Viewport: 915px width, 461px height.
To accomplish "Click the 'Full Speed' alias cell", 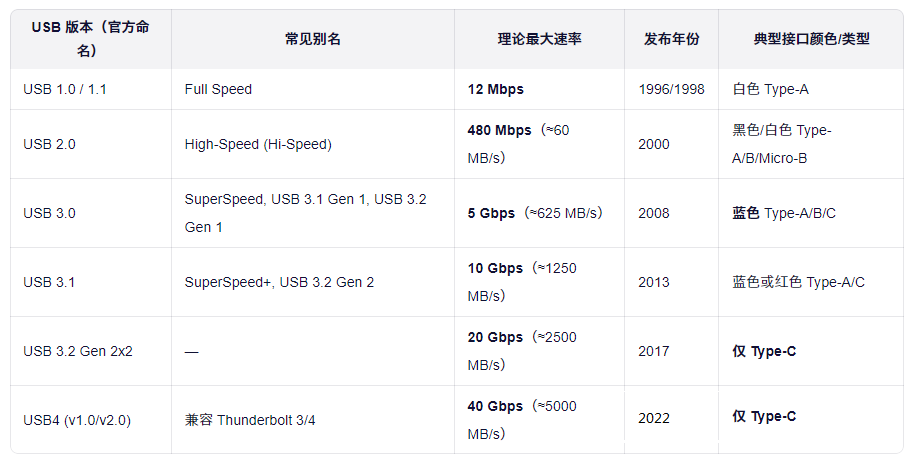I will click(x=218, y=89).
